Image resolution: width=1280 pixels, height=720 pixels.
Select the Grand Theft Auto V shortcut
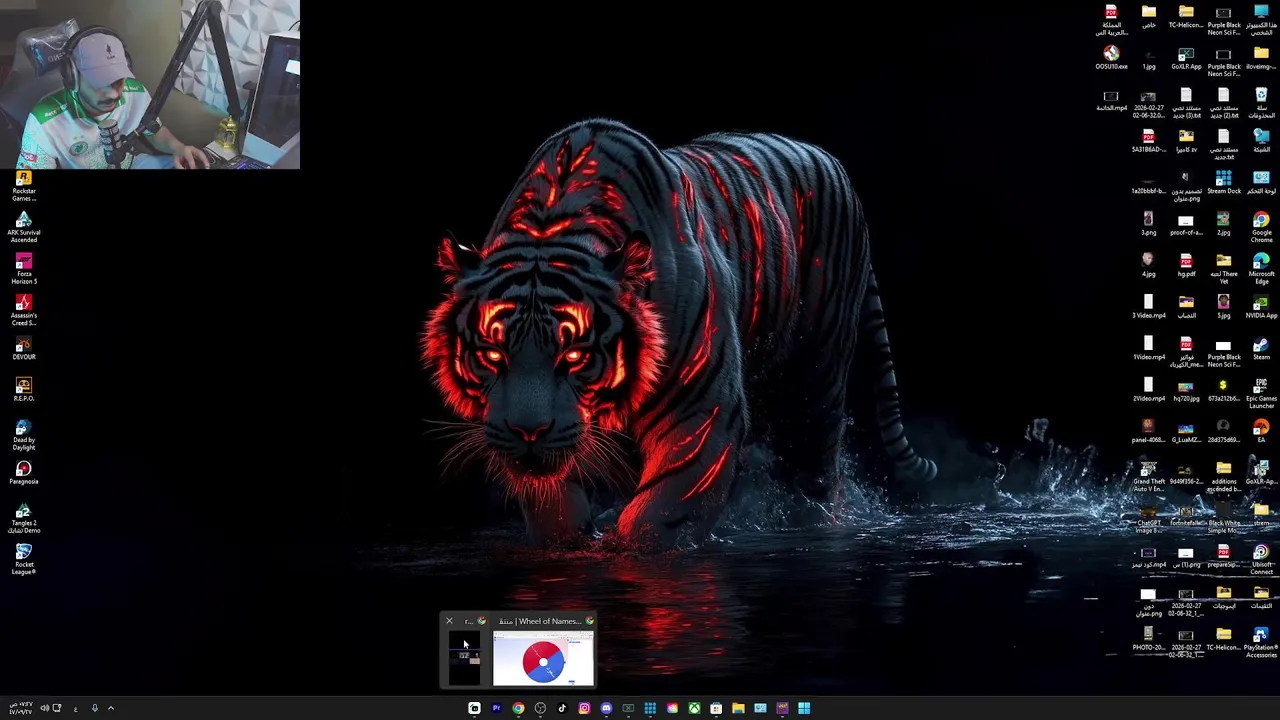1149,478
